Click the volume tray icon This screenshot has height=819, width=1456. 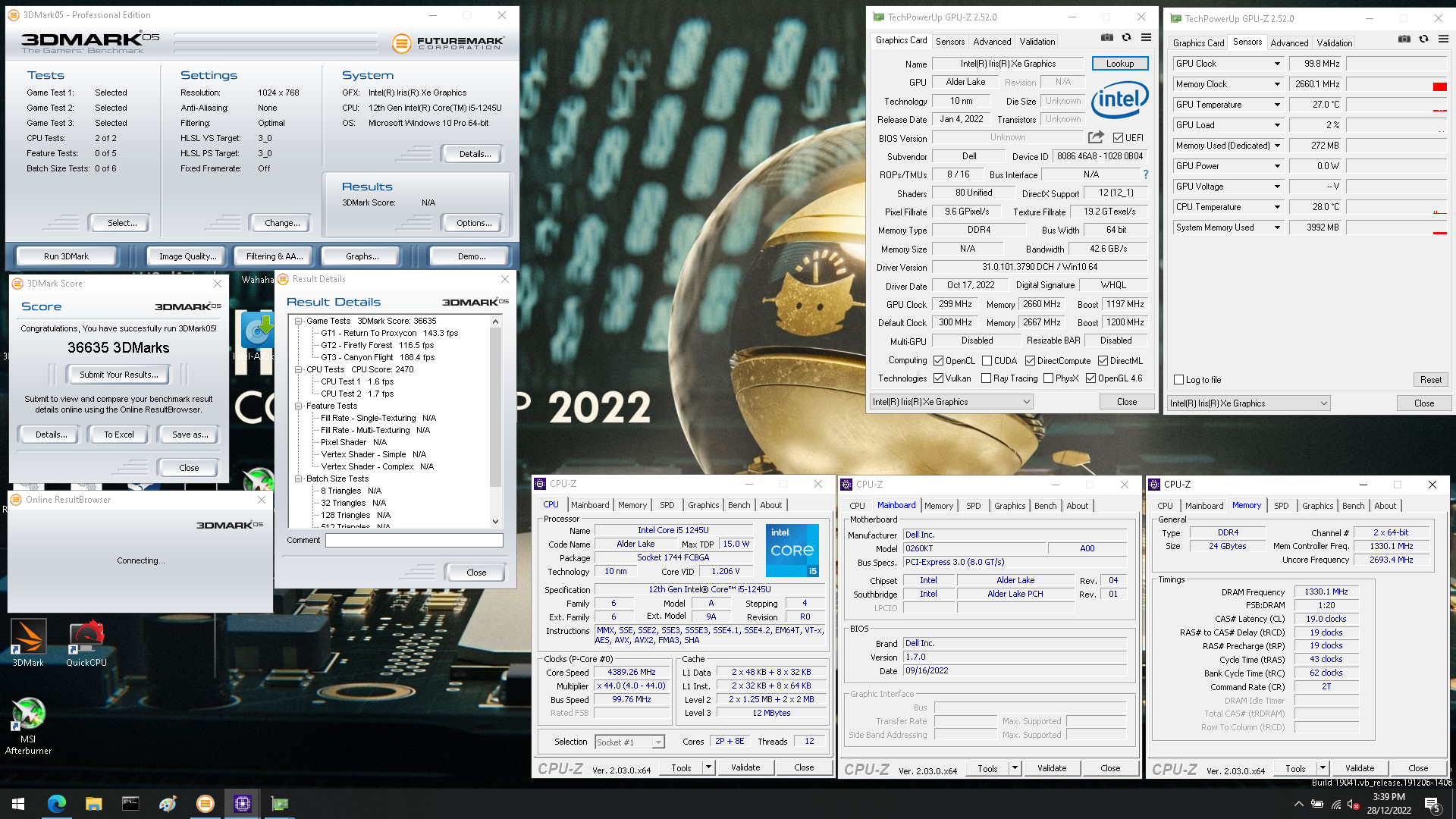click(x=1354, y=804)
